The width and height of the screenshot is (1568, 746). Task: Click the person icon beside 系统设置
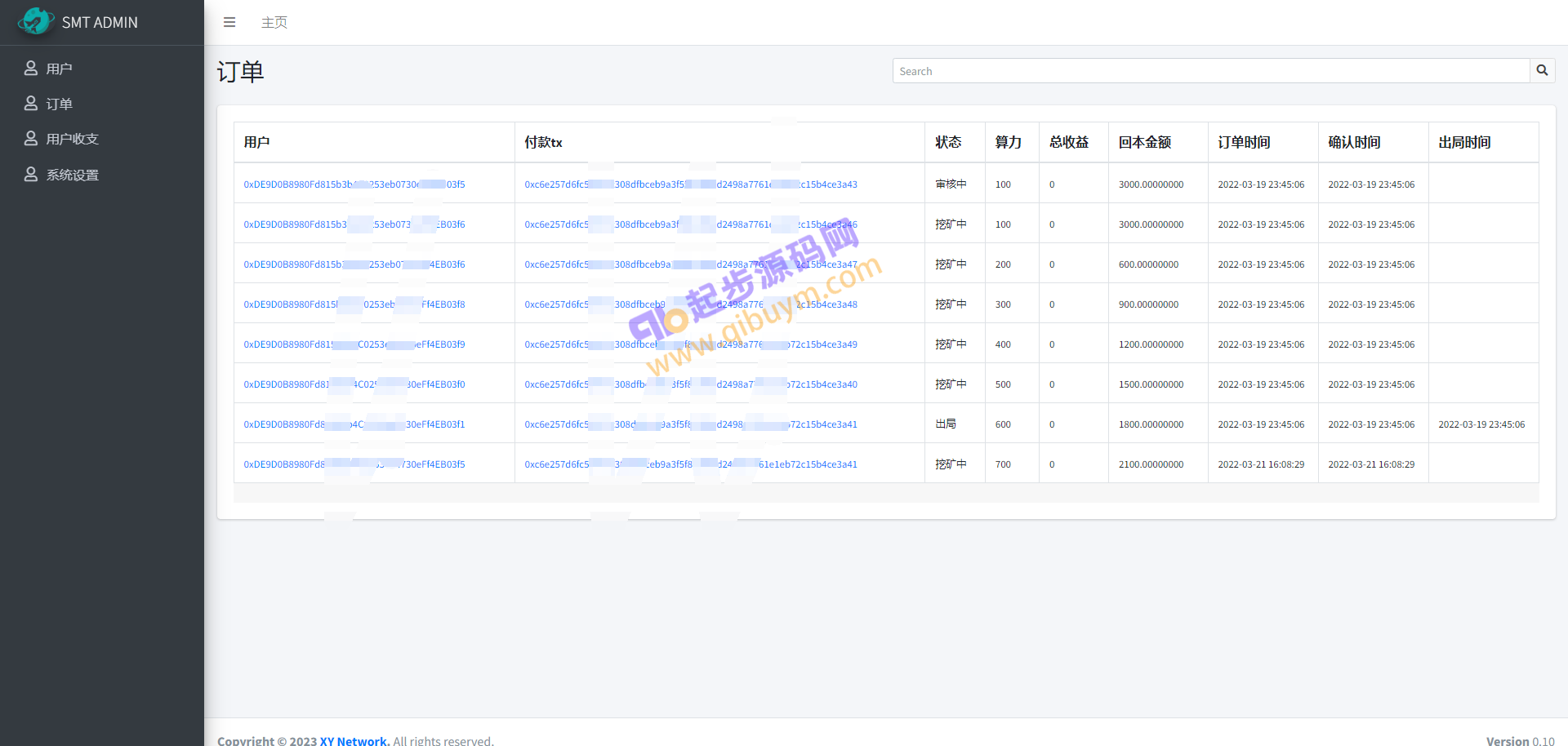click(31, 175)
